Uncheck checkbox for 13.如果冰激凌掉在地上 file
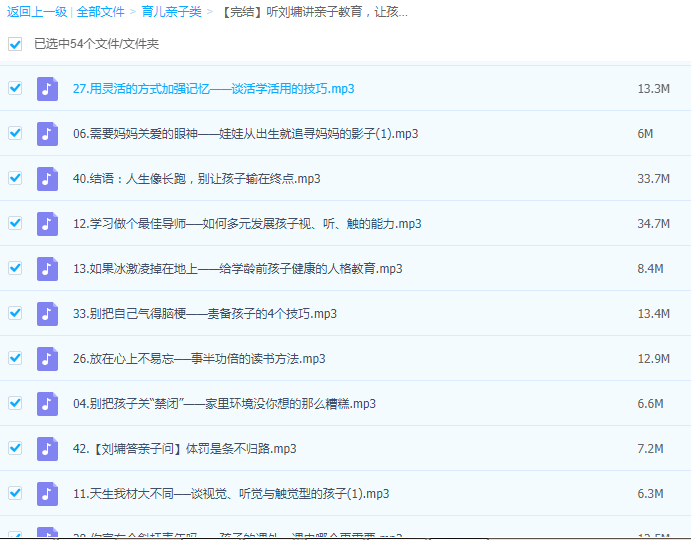 click(x=15, y=268)
